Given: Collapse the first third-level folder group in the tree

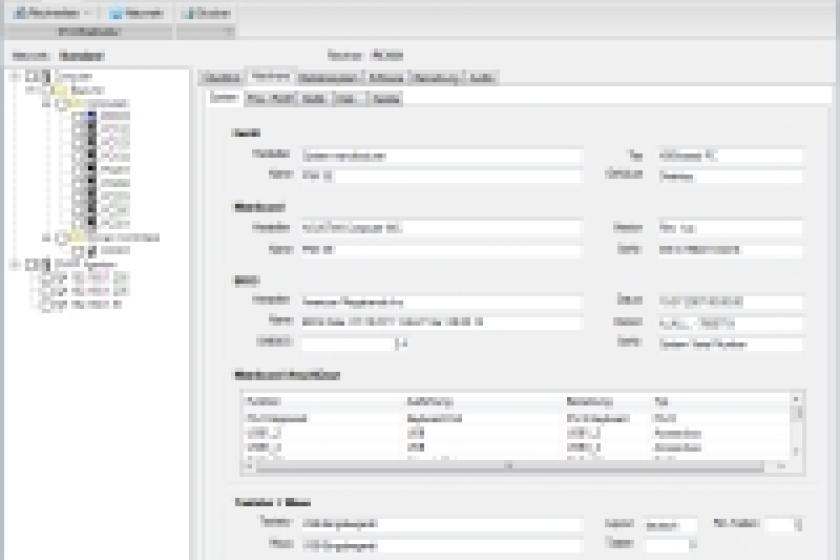Looking at the screenshot, I should pyautogui.click(x=47, y=103).
